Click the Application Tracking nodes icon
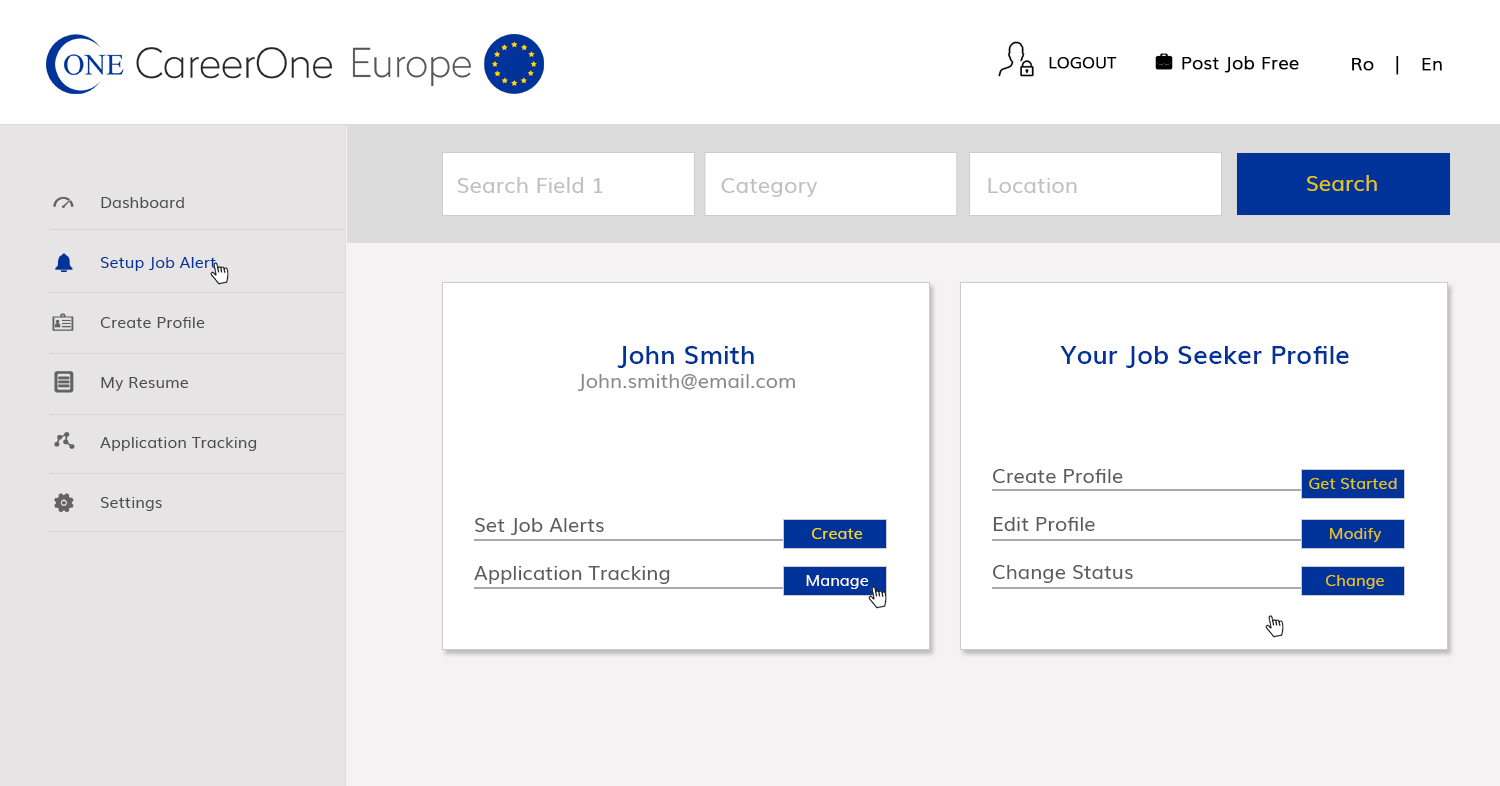This screenshot has width=1500, height=786. click(64, 441)
